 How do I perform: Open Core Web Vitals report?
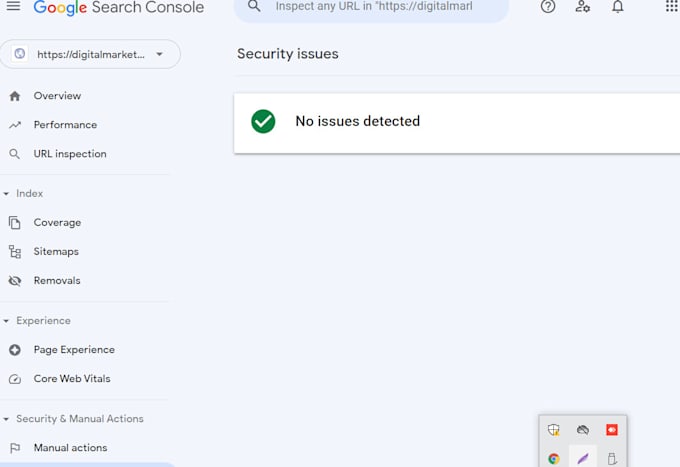(72, 379)
